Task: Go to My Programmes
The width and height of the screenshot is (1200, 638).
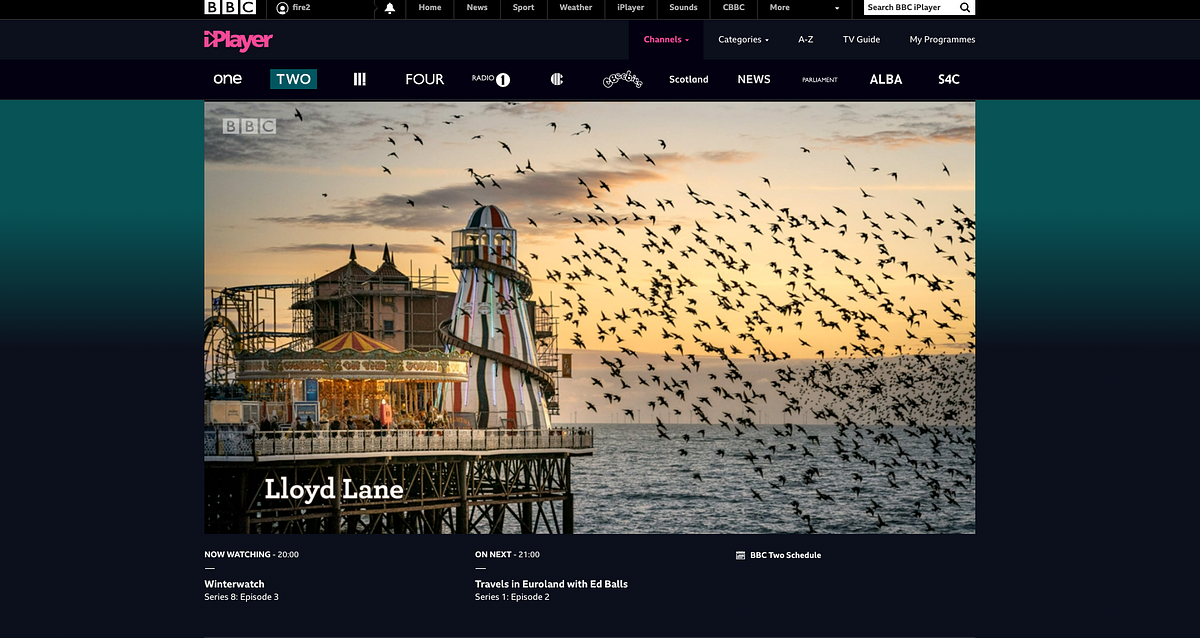Action: coord(942,40)
